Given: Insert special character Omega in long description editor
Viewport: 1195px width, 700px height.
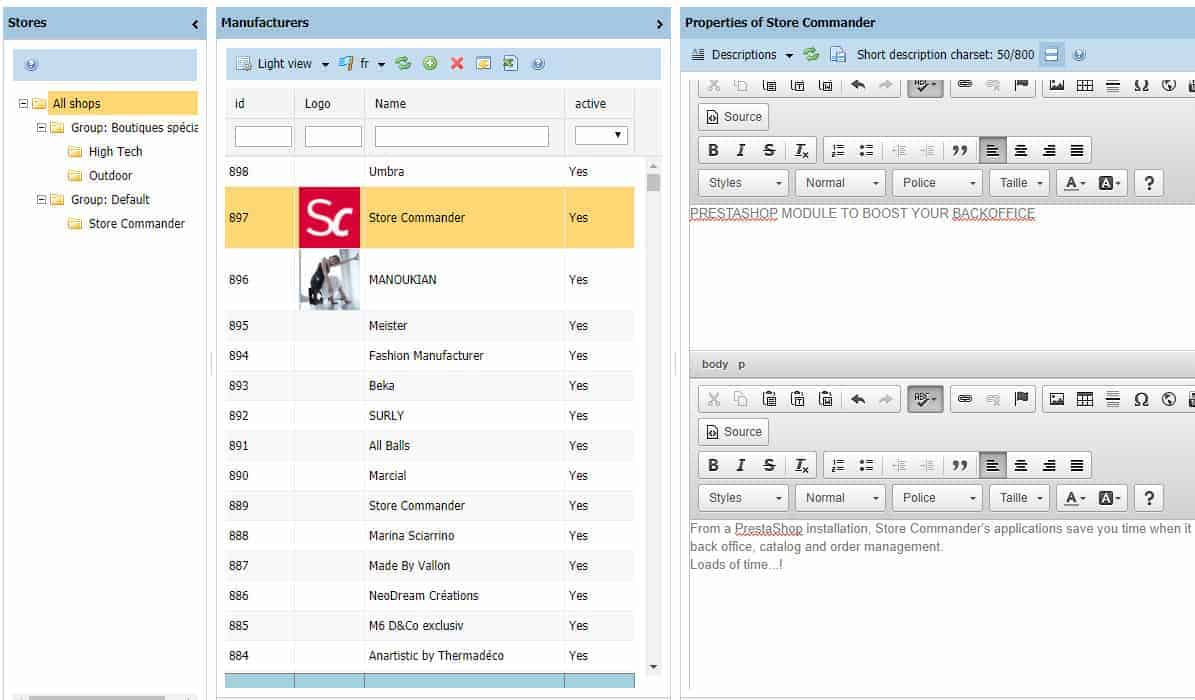Looking at the screenshot, I should click(x=1141, y=399).
